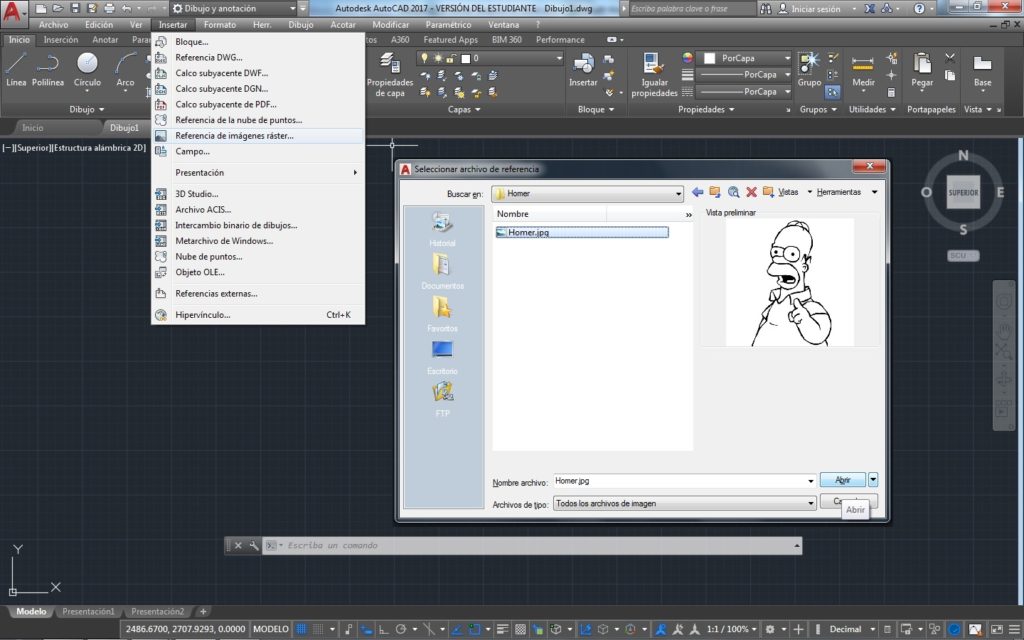Toggle MODELO space button in status bar

(270, 629)
